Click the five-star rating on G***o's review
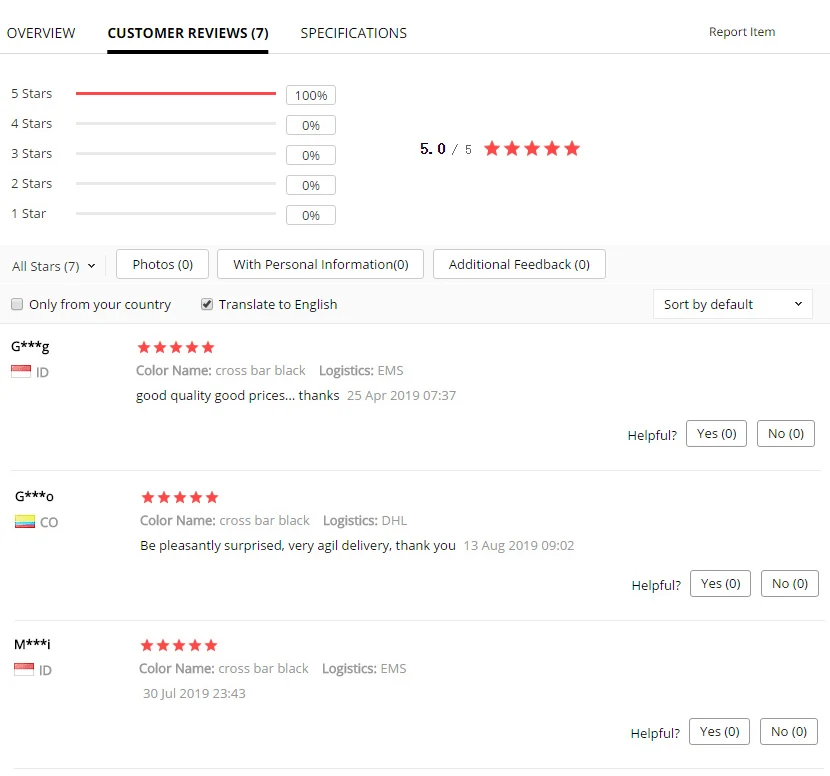Viewport: 830px width, 776px height. tap(179, 497)
